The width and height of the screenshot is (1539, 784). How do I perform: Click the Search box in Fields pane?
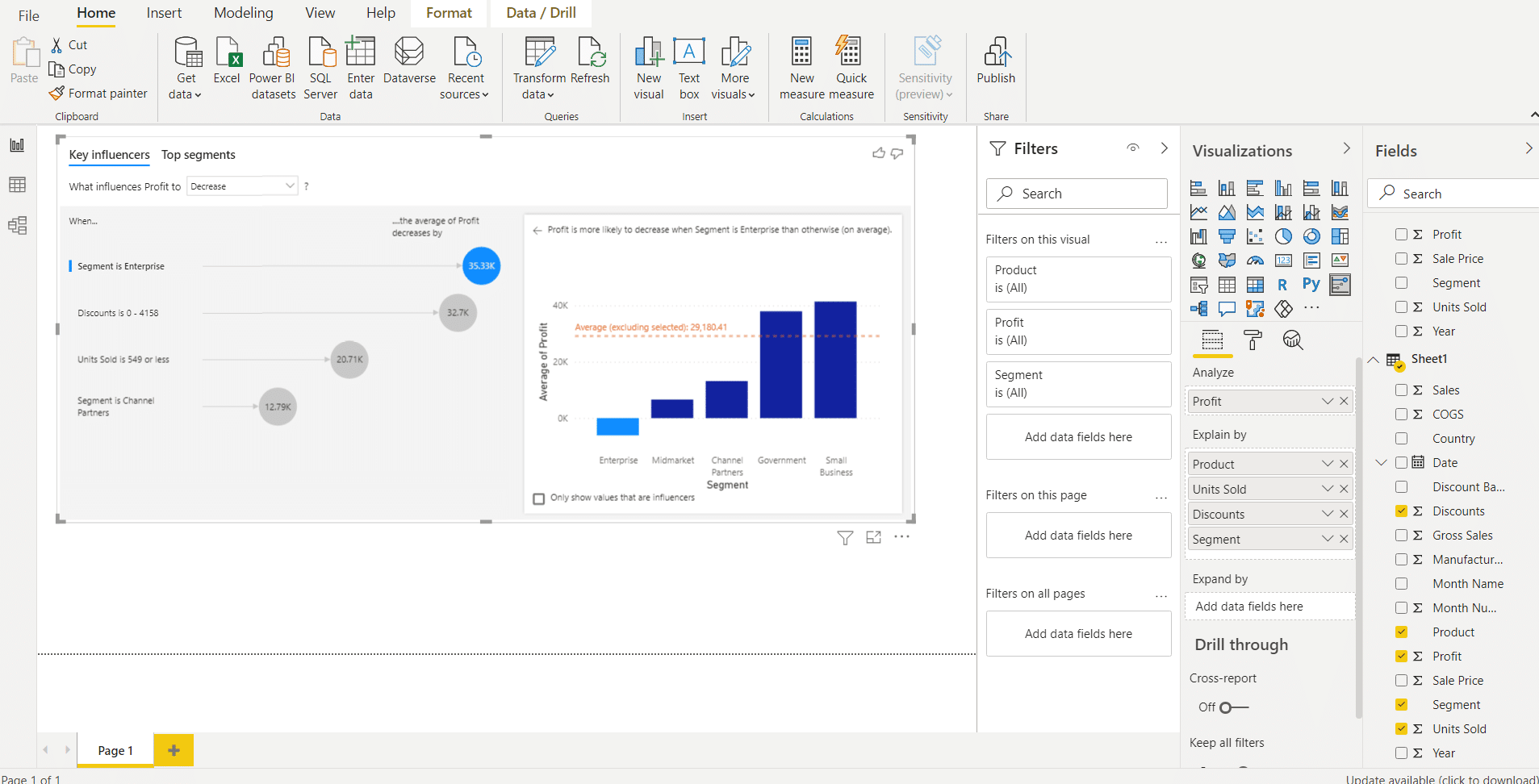(1451, 193)
